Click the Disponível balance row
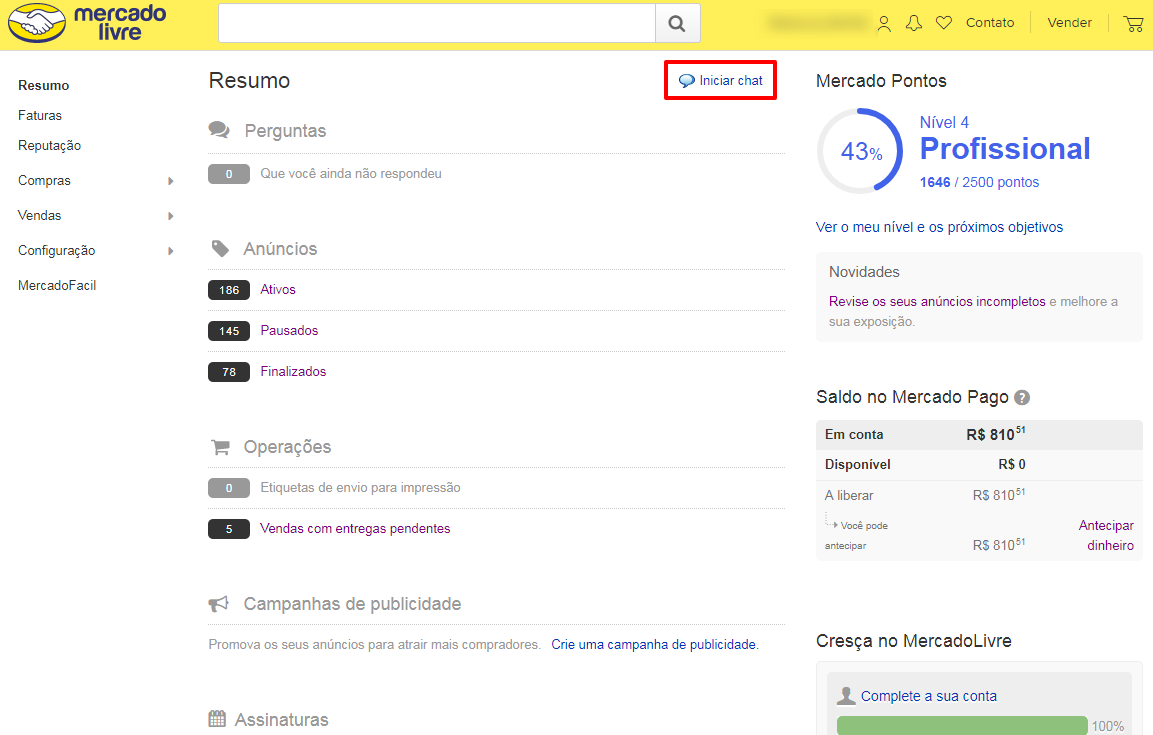This screenshot has width=1153, height=735. pyautogui.click(x=979, y=465)
